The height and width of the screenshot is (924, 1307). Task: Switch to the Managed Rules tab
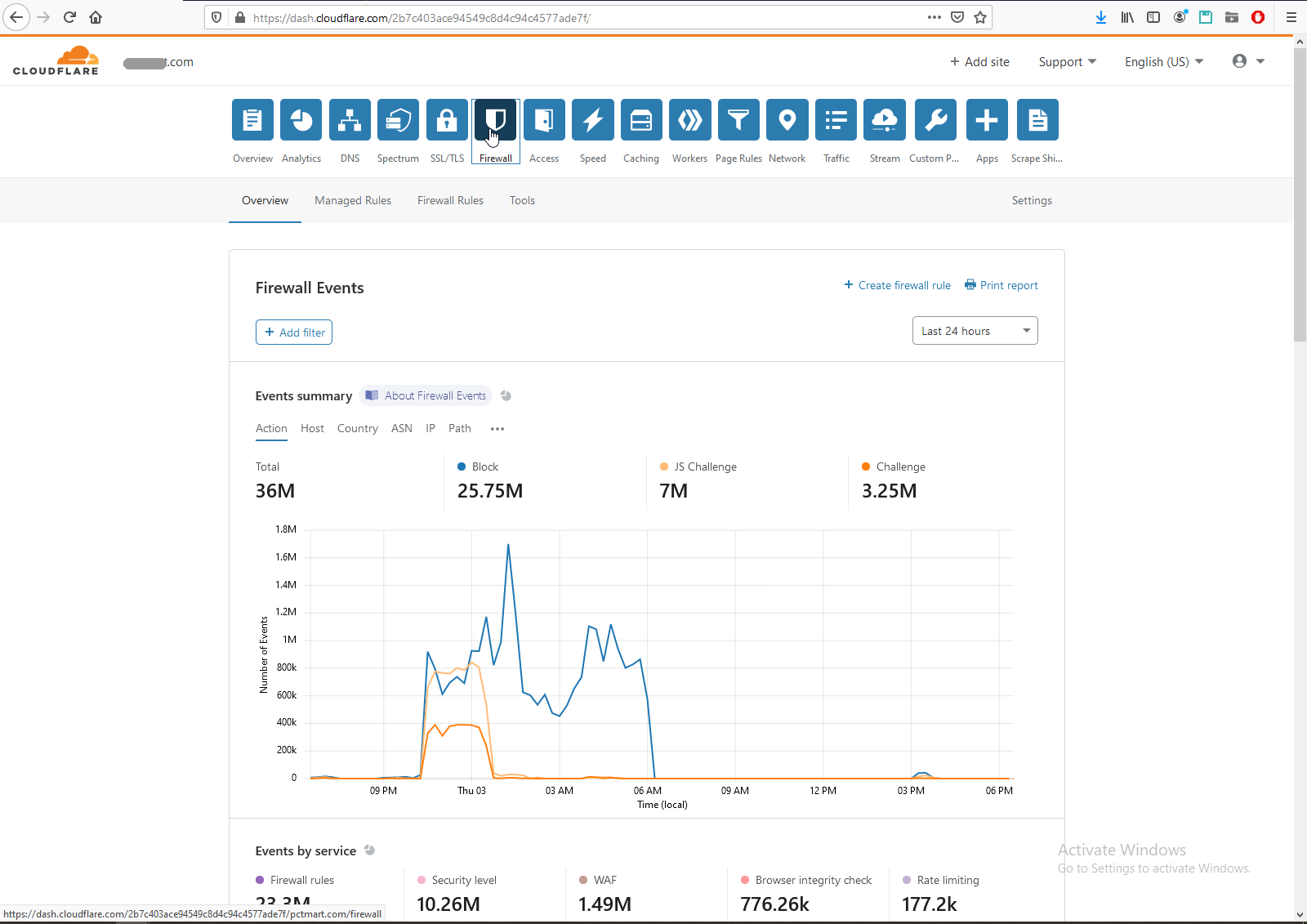click(353, 200)
